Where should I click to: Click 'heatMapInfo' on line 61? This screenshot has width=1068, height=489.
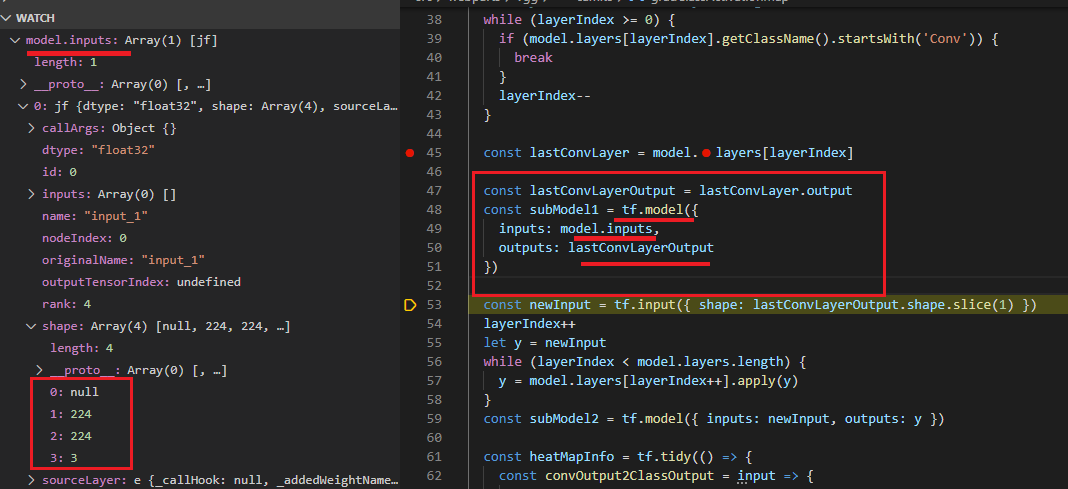(571, 457)
